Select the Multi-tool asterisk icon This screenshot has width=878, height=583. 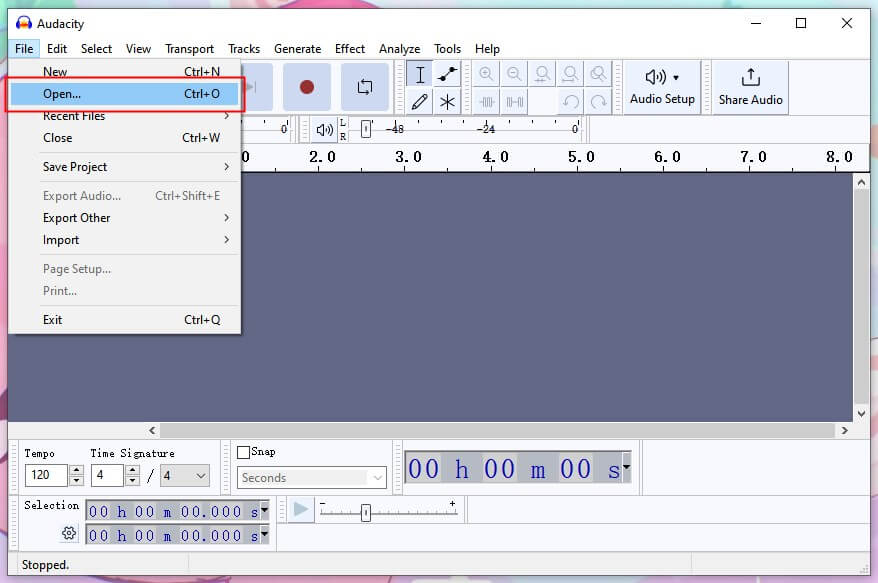point(447,102)
